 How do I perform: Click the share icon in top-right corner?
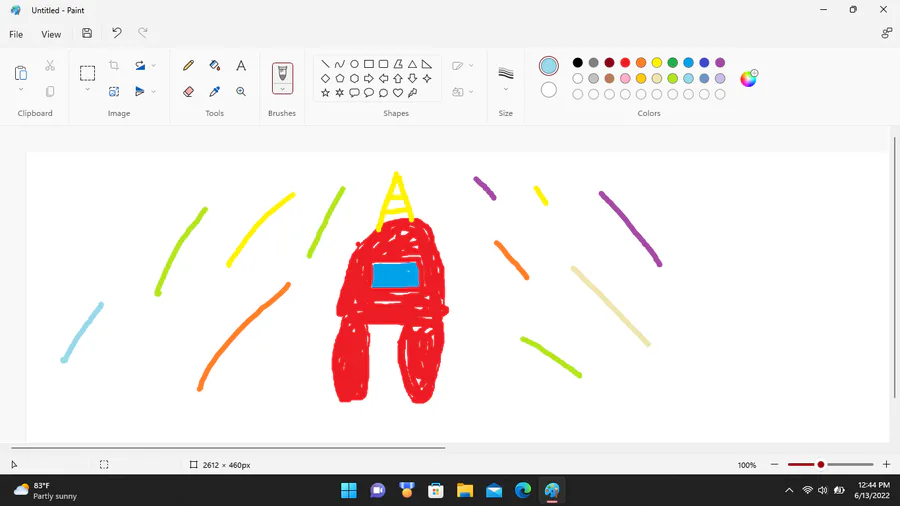[x=886, y=33]
